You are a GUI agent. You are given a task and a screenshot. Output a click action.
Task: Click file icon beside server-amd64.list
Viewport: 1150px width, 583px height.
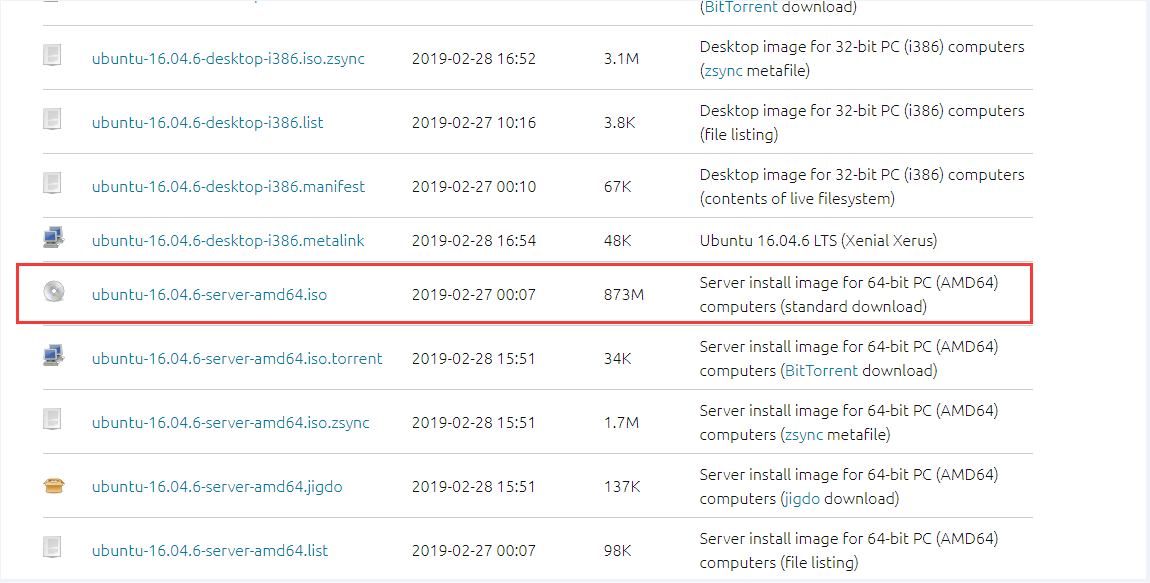53,546
